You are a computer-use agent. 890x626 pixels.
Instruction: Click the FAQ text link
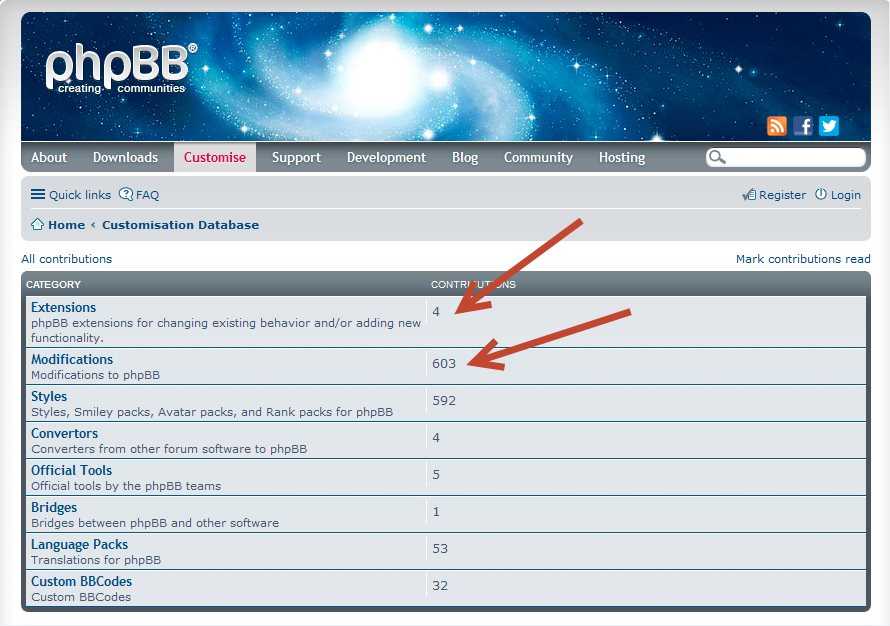click(148, 195)
